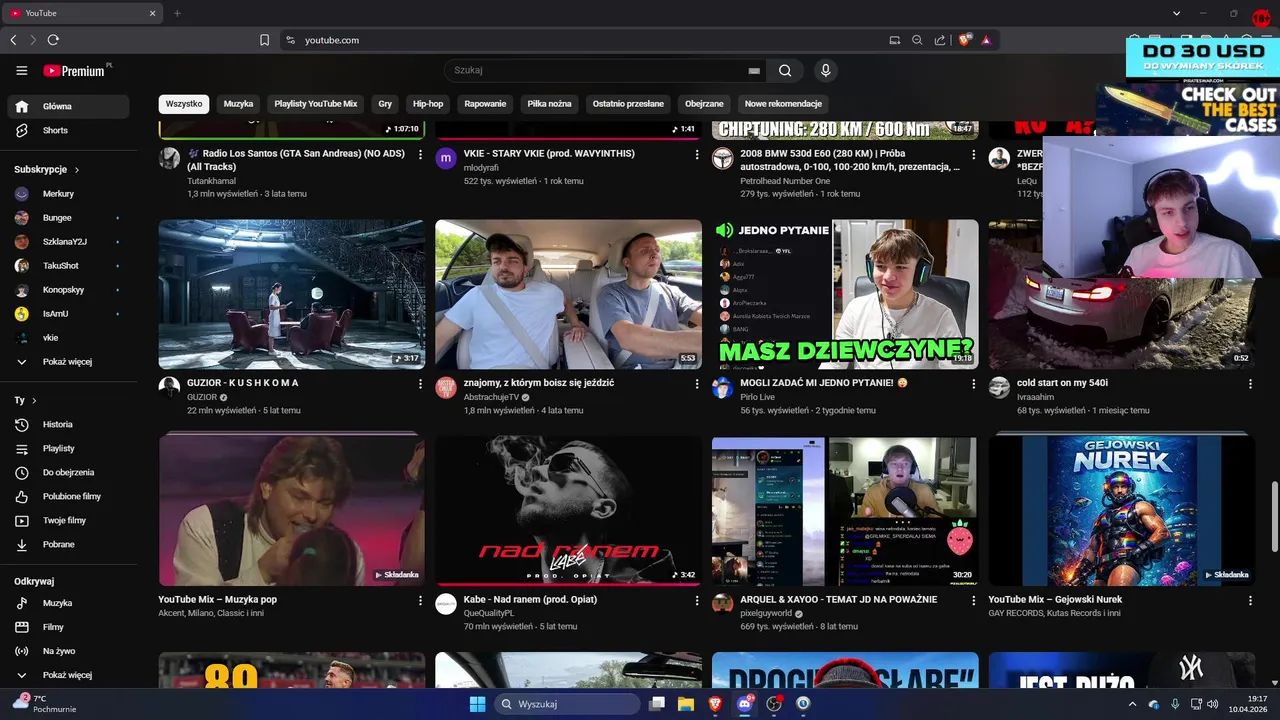Screen dimensions: 1280x720
Task: Open Polubione filmy liked videos
Action: (68, 496)
